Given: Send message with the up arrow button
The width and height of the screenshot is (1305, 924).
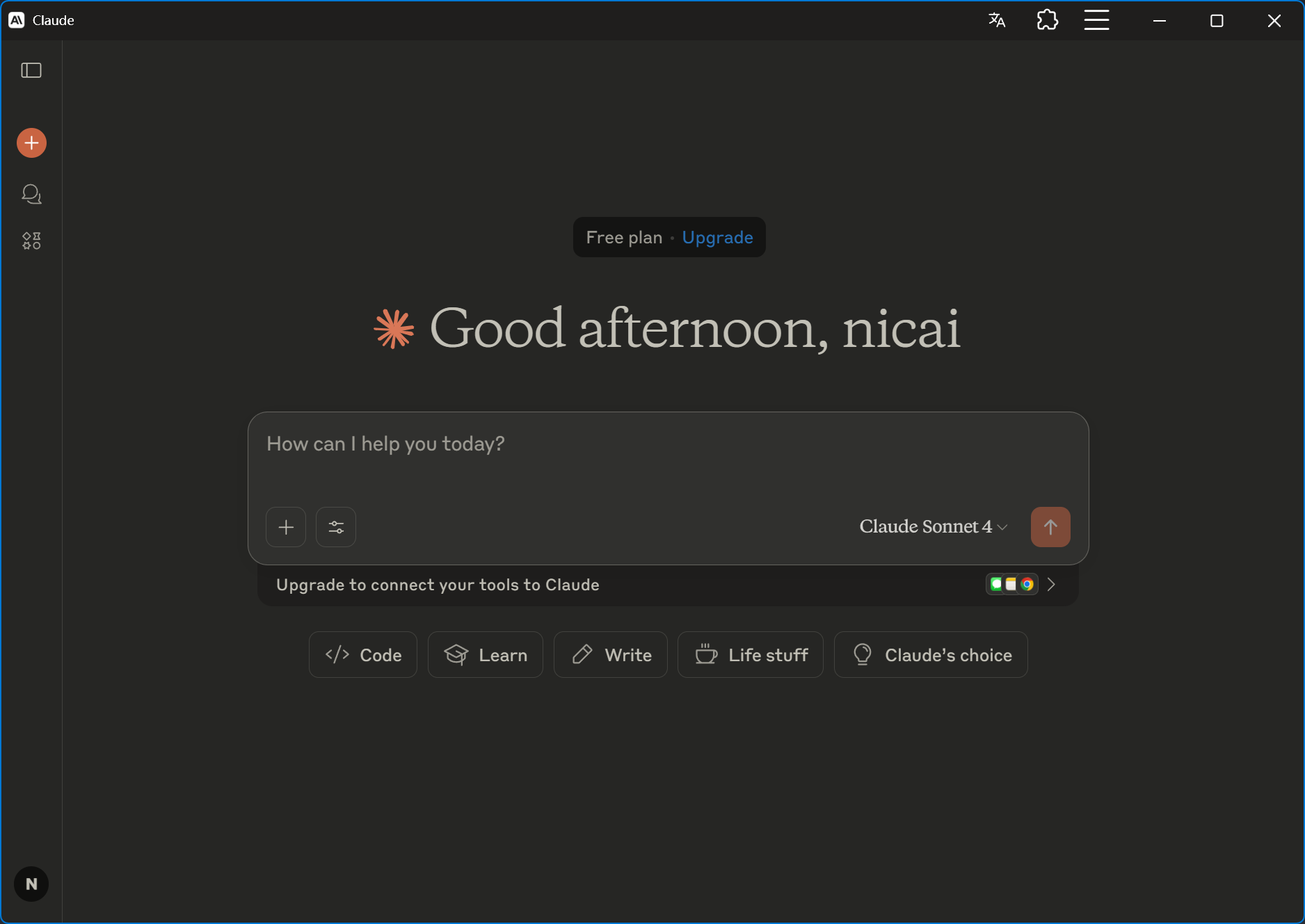Looking at the screenshot, I should point(1050,527).
